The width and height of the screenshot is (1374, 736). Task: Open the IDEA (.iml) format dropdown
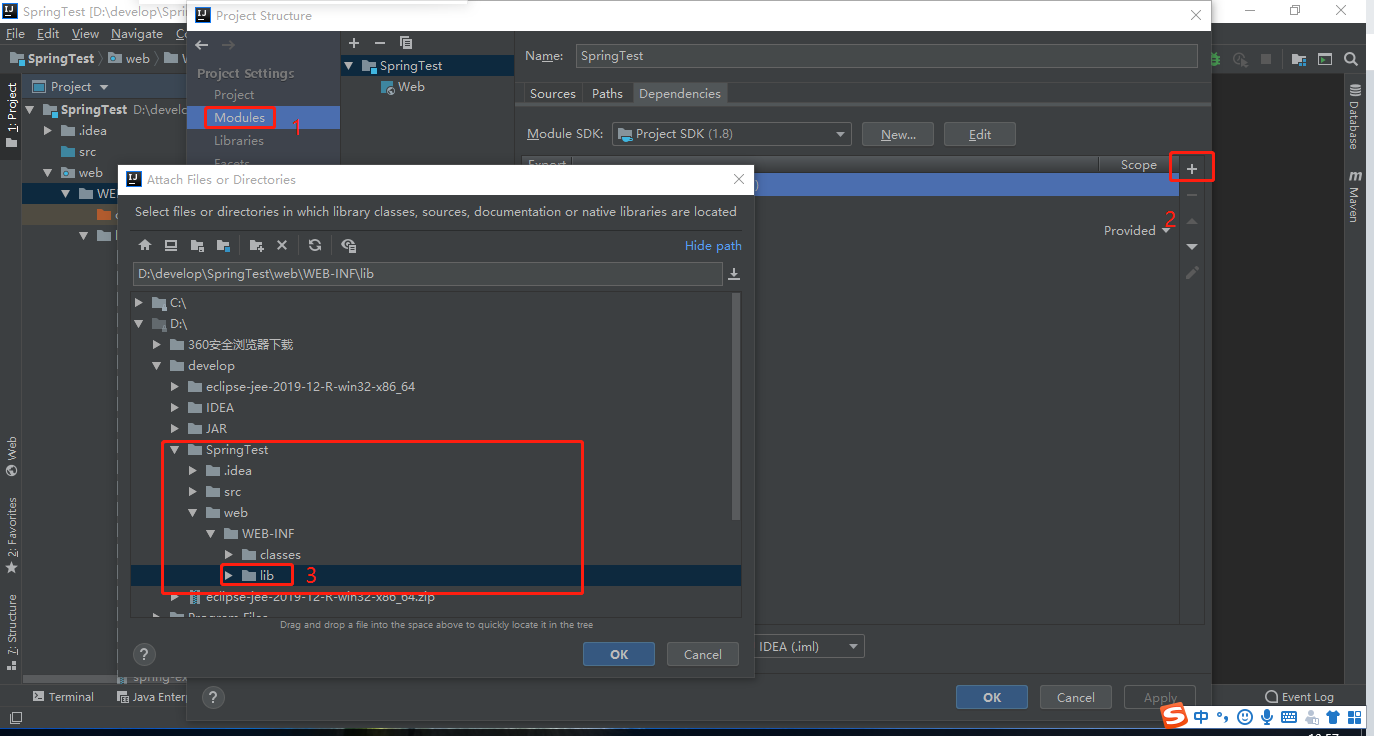click(808, 647)
